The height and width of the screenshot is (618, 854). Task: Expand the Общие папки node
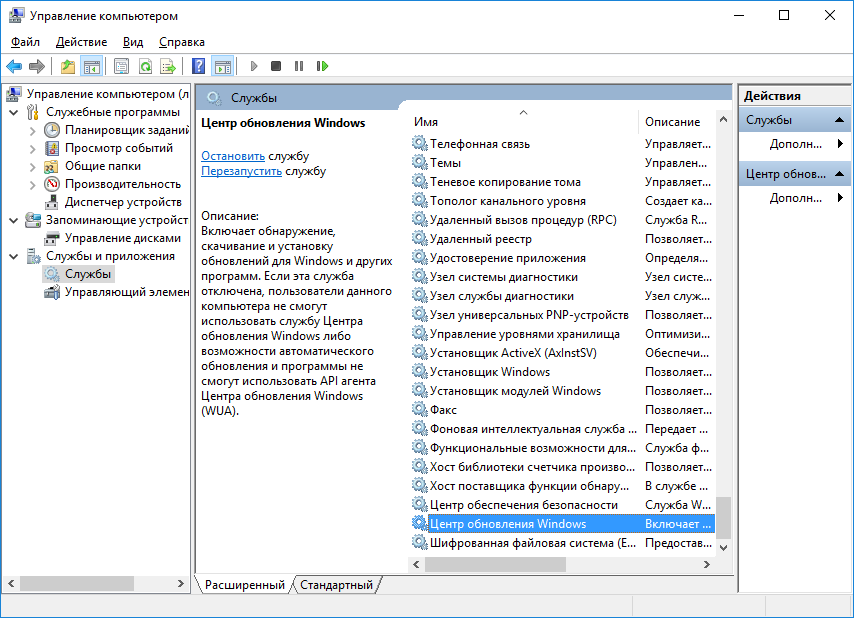pos(33,167)
